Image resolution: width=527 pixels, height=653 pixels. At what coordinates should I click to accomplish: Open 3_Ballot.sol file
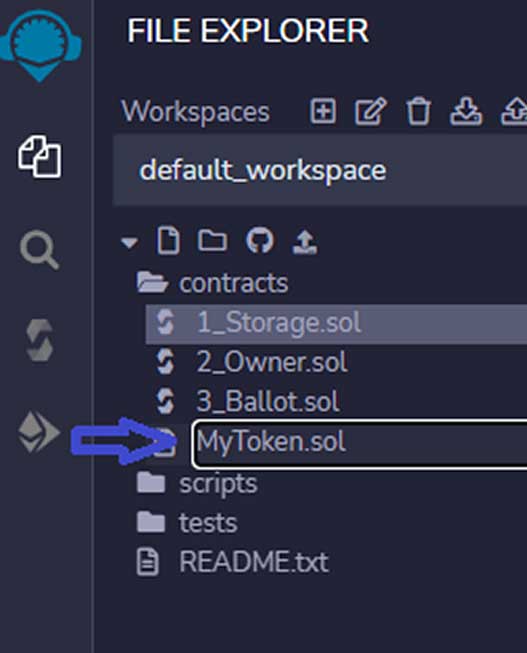tap(268, 401)
